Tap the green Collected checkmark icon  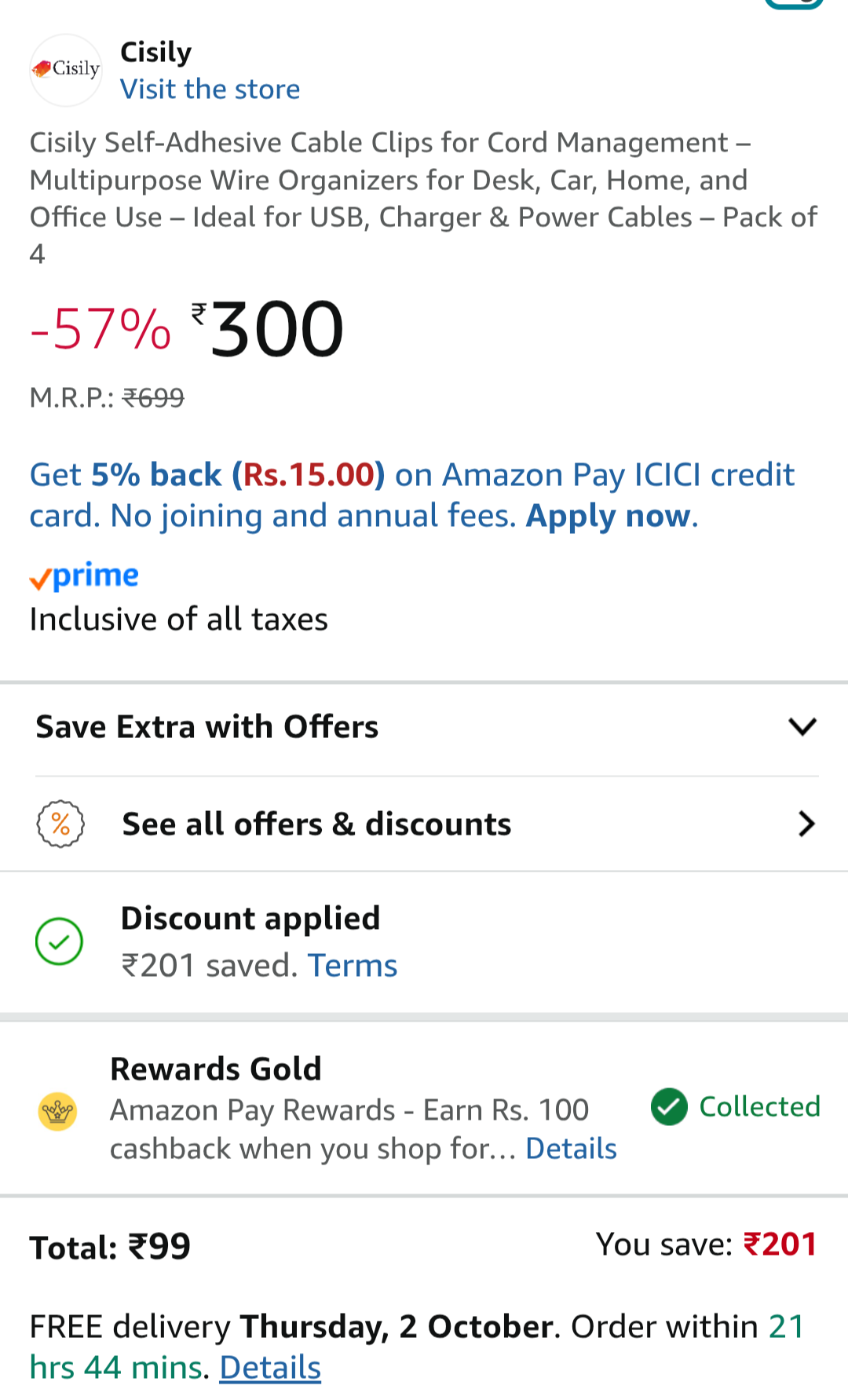[669, 1107]
